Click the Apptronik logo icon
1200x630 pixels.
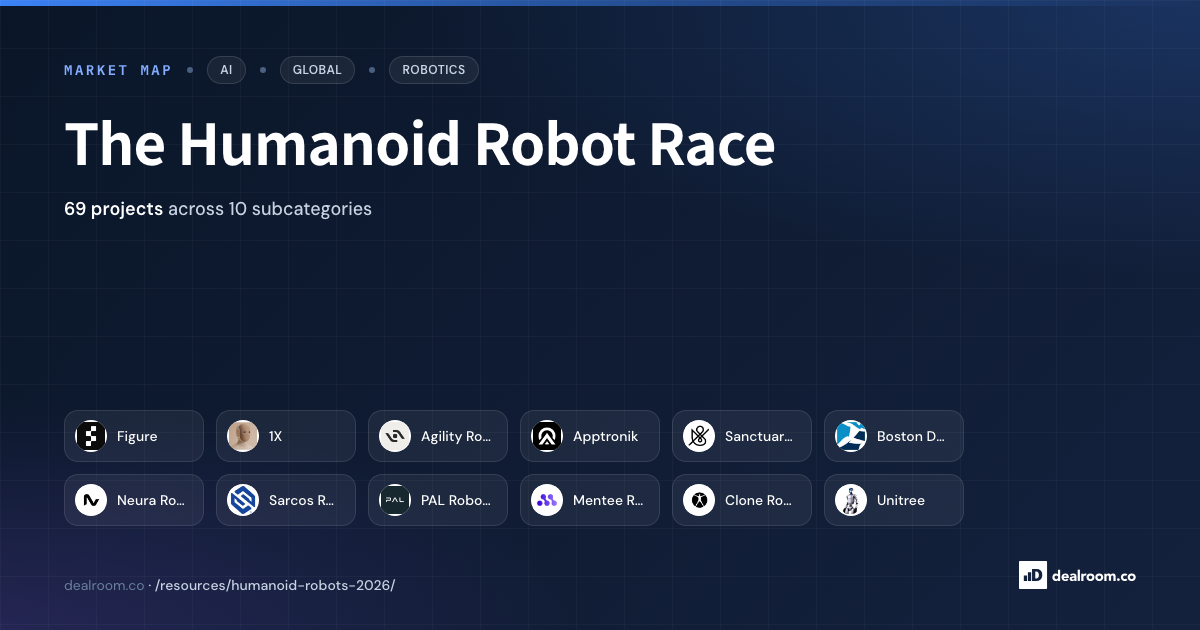click(547, 436)
